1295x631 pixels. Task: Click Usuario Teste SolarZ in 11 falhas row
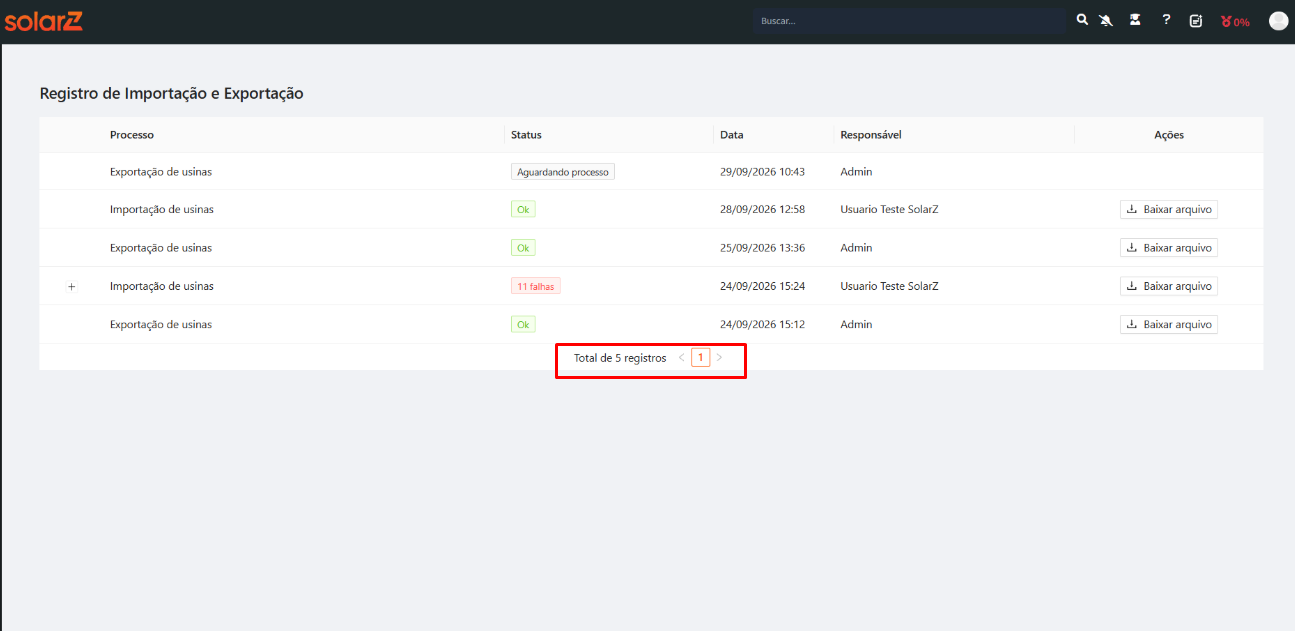(x=889, y=286)
